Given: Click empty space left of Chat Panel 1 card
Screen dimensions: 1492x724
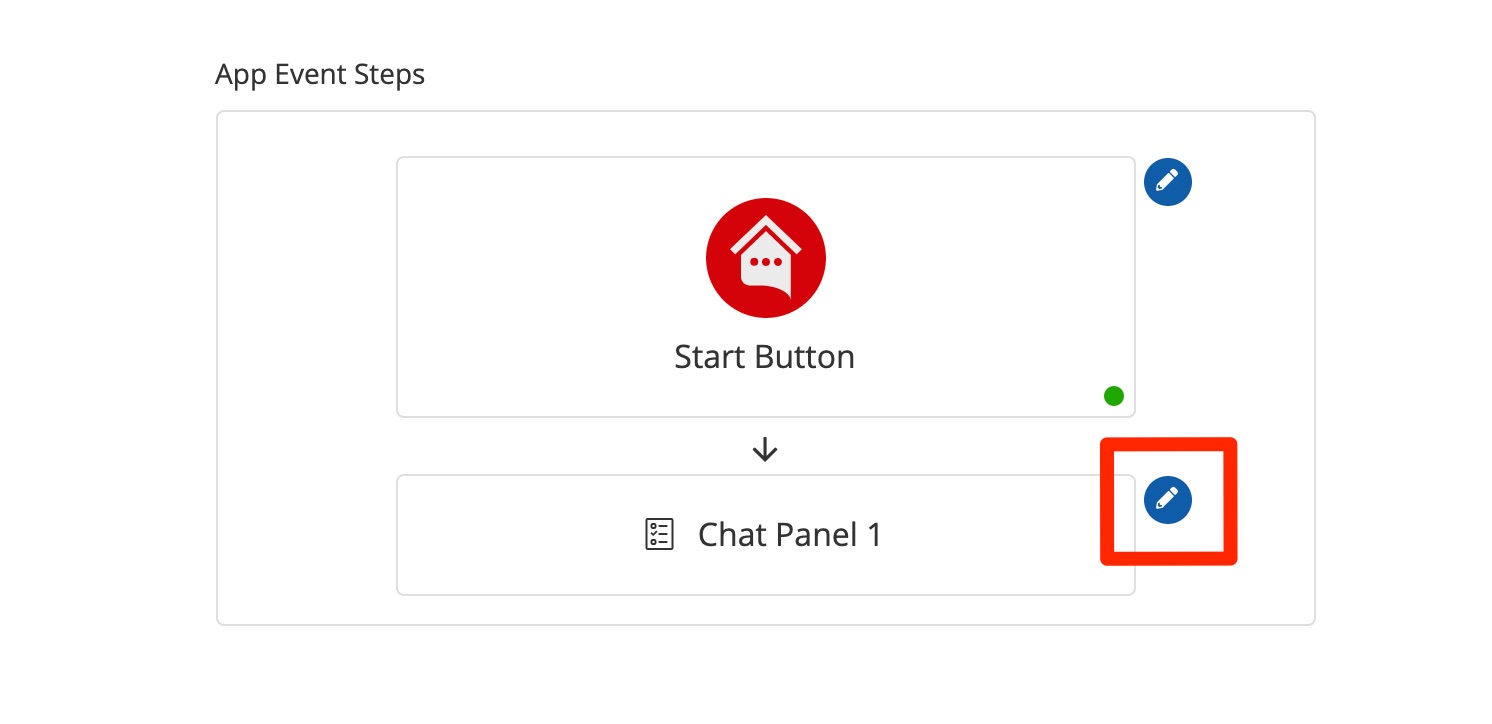Looking at the screenshot, I should point(305,535).
